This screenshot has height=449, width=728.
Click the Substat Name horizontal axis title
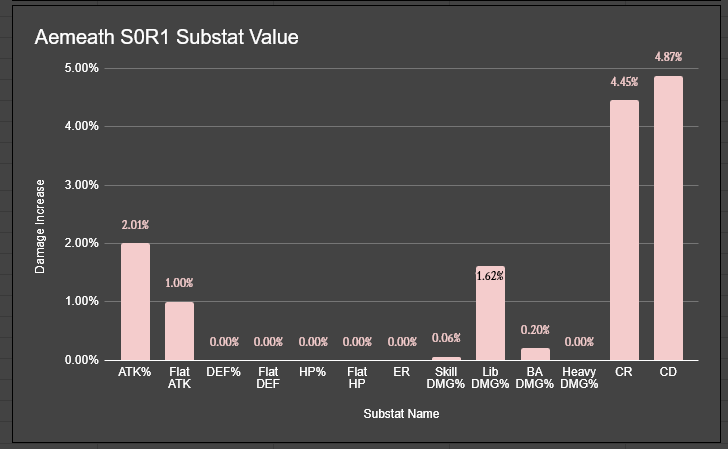coord(401,414)
